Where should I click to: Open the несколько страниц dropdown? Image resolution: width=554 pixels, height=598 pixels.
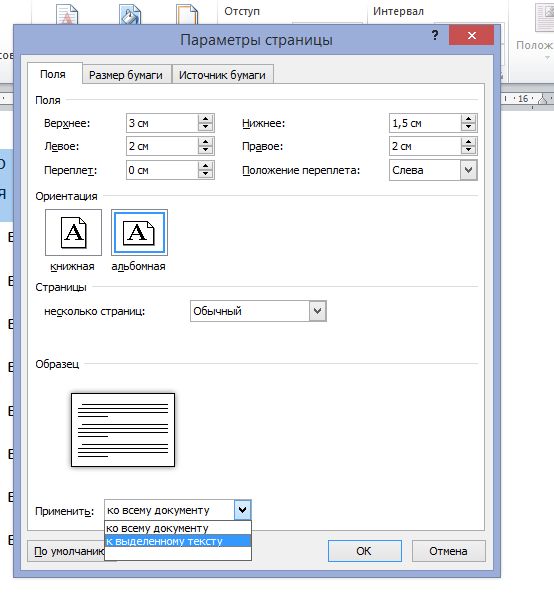click(x=318, y=311)
